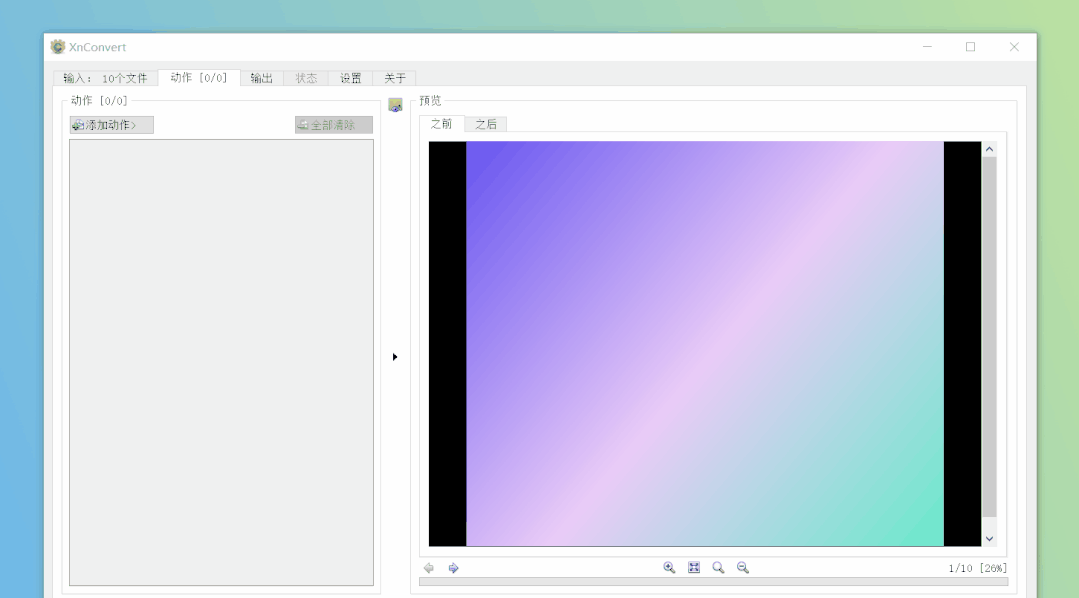Click the progress bar below the preview
The width and height of the screenshot is (1079, 598).
(x=714, y=581)
